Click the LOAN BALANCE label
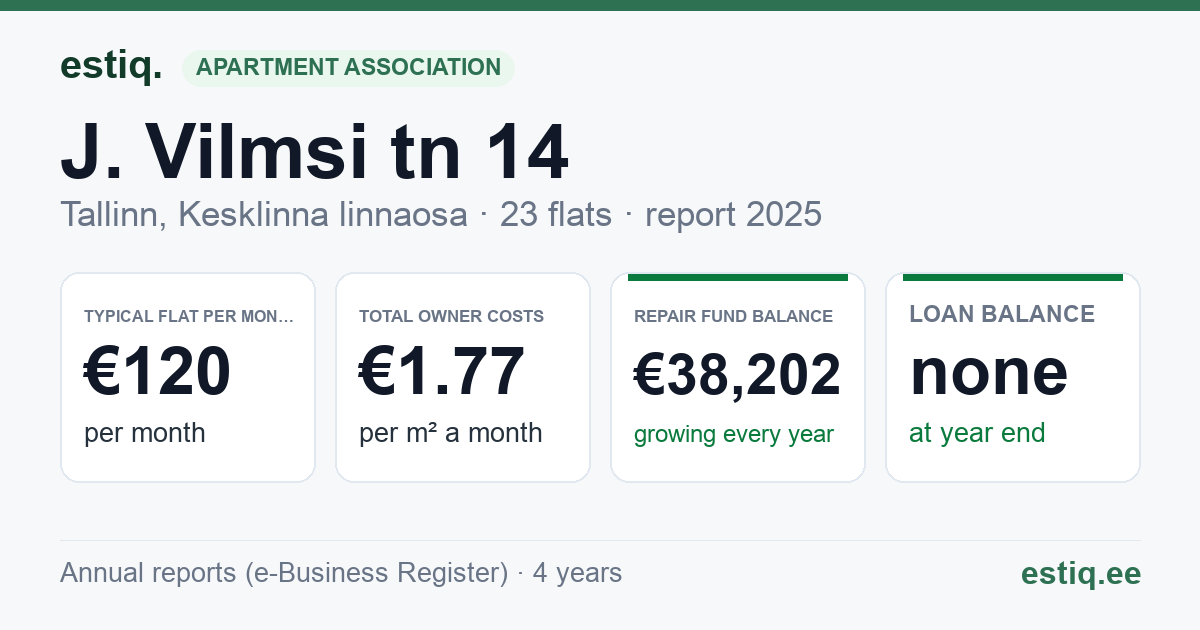This screenshot has height=630, width=1200. click(1001, 314)
